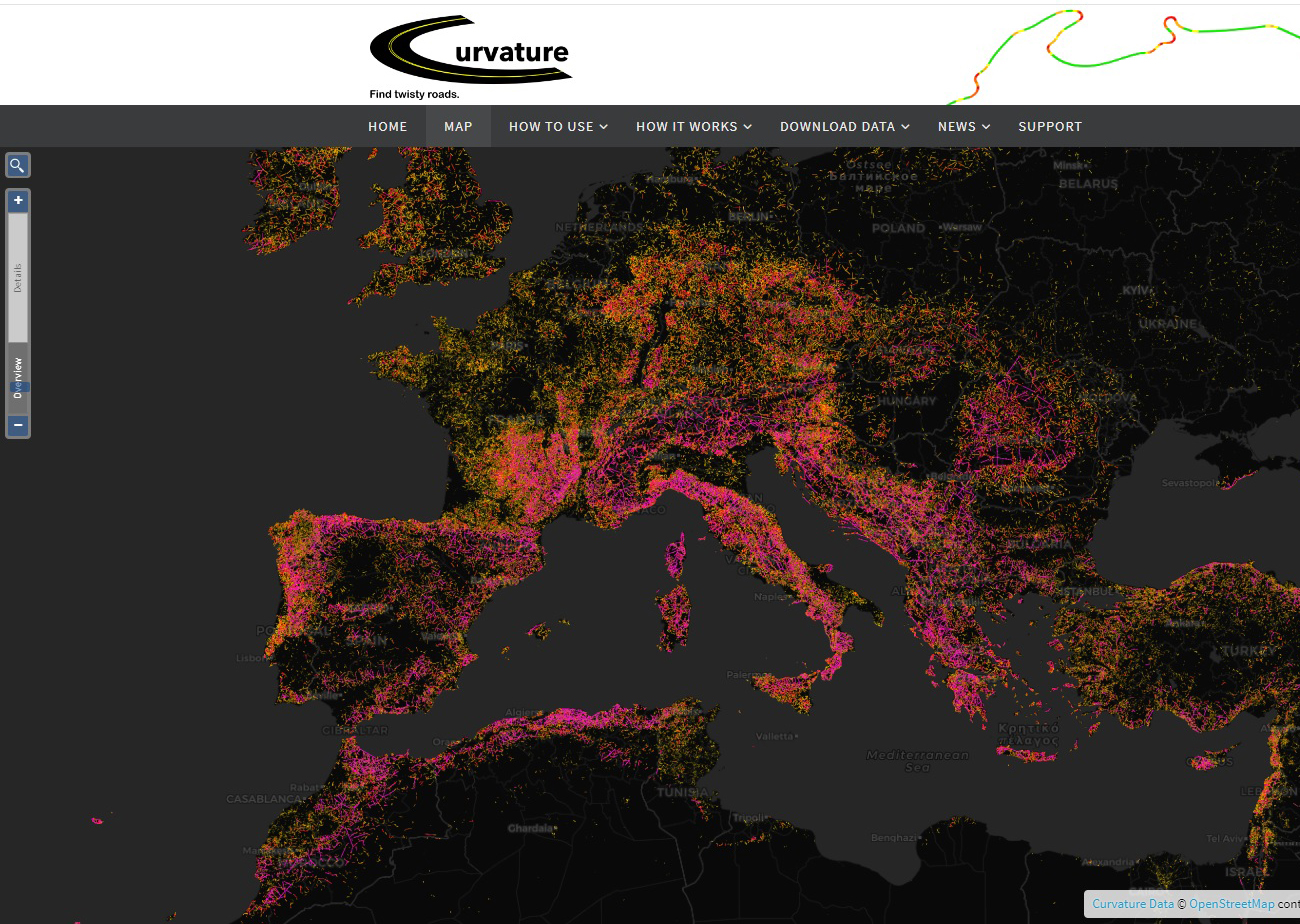
Task: Click the 'Find twisty roads.' tagline
Action: click(414, 95)
